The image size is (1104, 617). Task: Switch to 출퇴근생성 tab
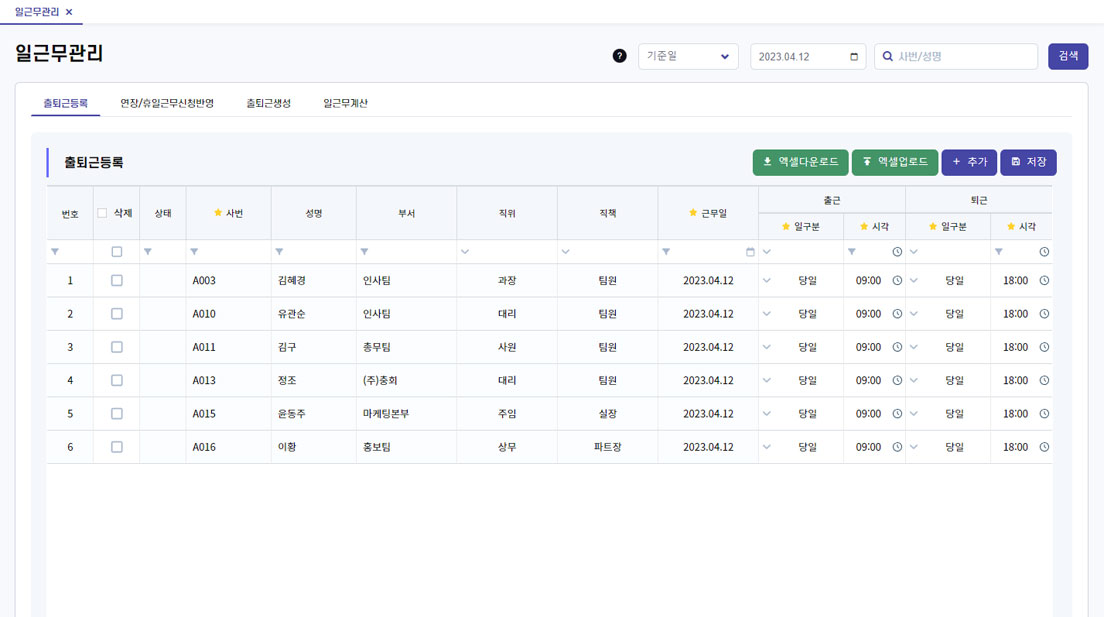click(x=268, y=104)
